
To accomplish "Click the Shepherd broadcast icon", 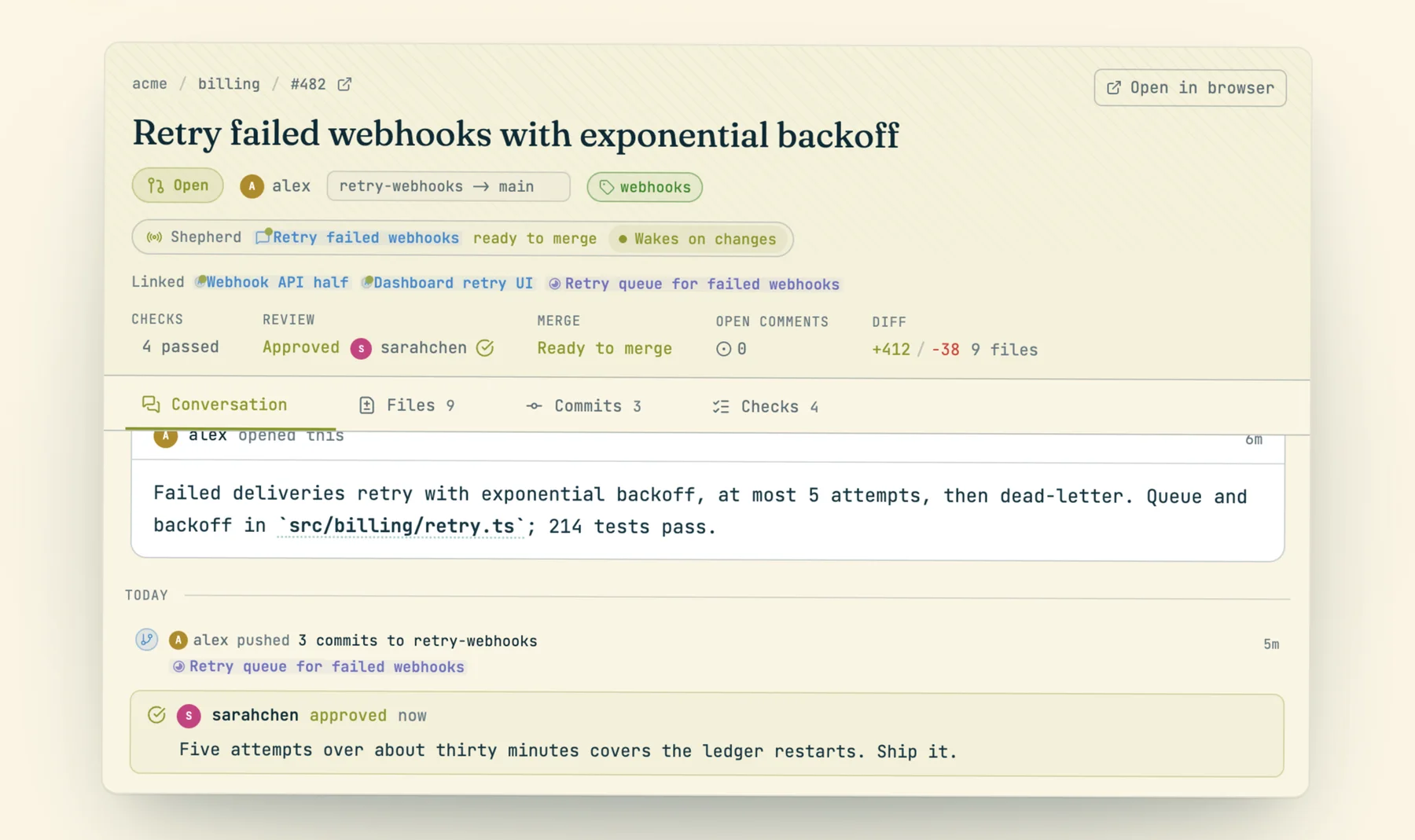I will (155, 237).
